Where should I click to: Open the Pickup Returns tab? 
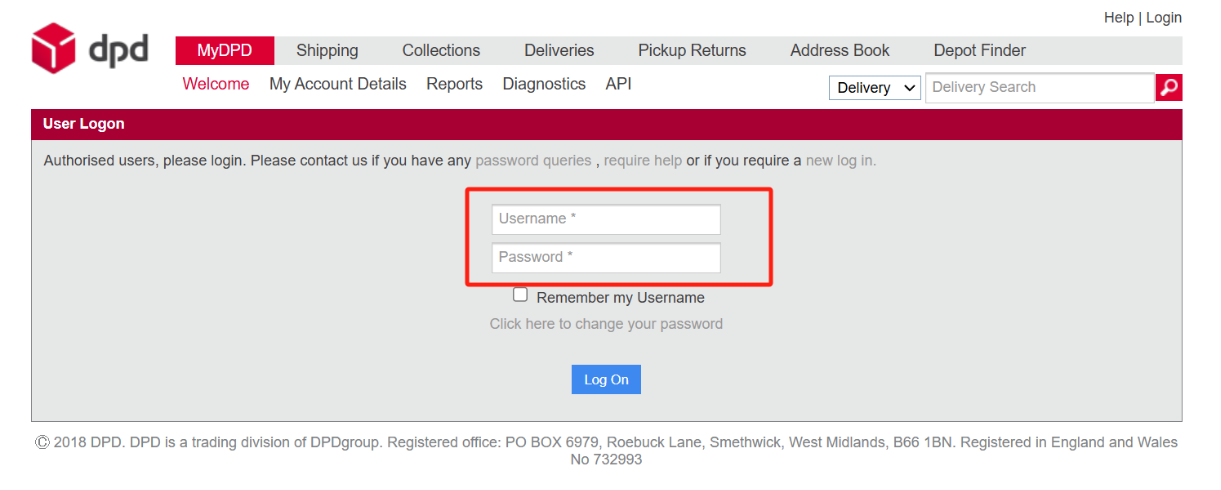[692, 51]
